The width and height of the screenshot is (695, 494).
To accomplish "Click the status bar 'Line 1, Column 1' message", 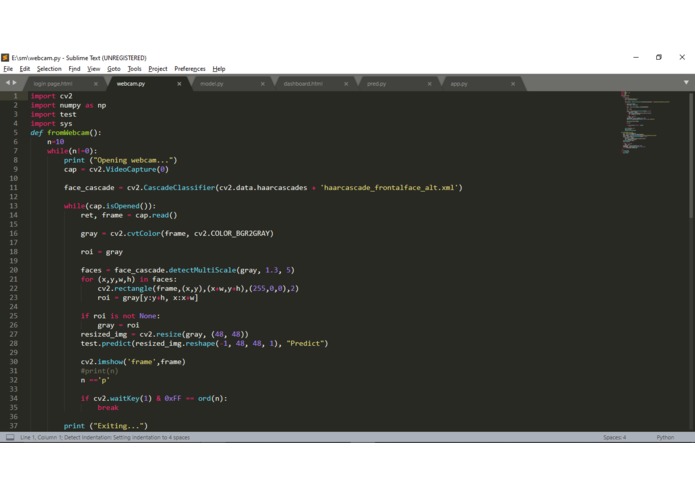I will click(105, 437).
